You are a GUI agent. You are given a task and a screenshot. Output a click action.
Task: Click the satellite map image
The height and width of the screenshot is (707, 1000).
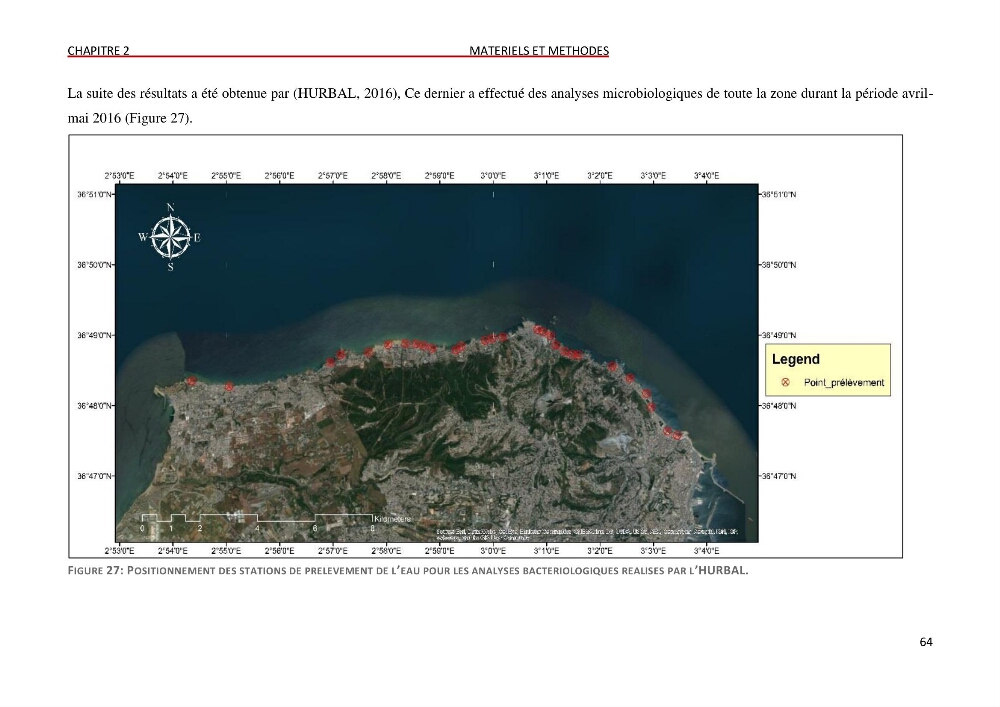coord(437,363)
